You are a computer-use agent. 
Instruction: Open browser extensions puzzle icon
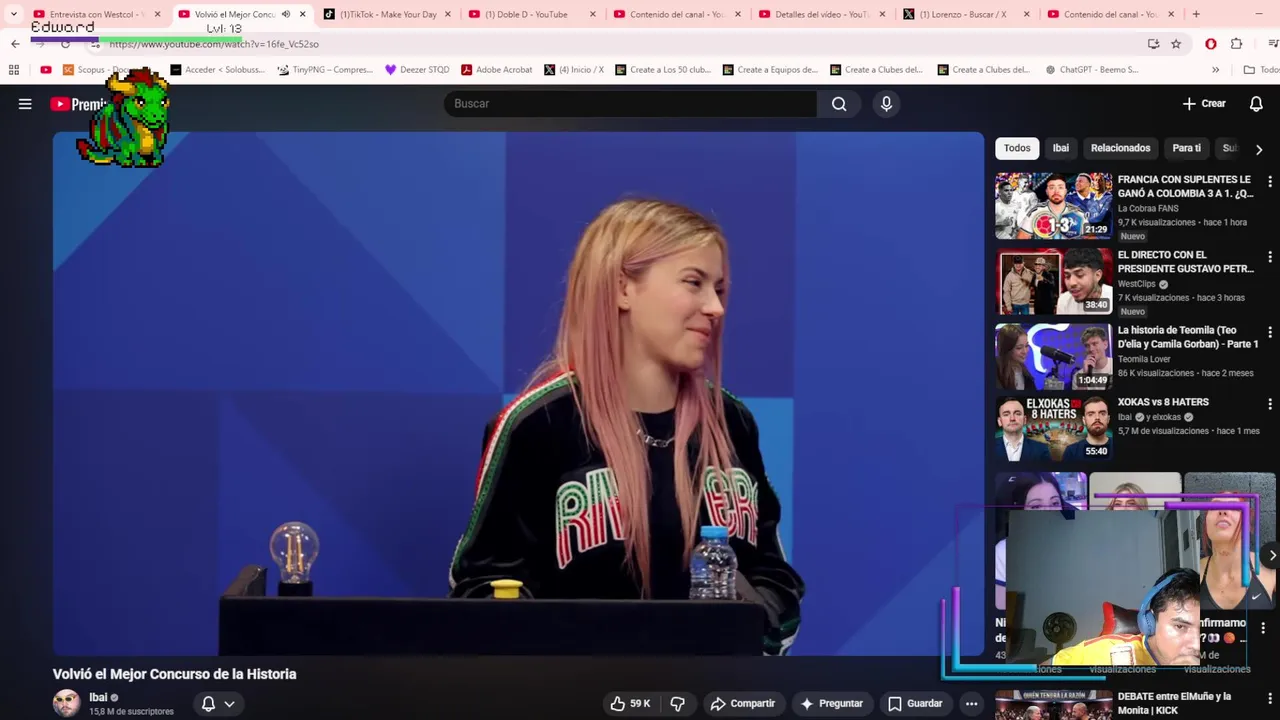click(1236, 44)
